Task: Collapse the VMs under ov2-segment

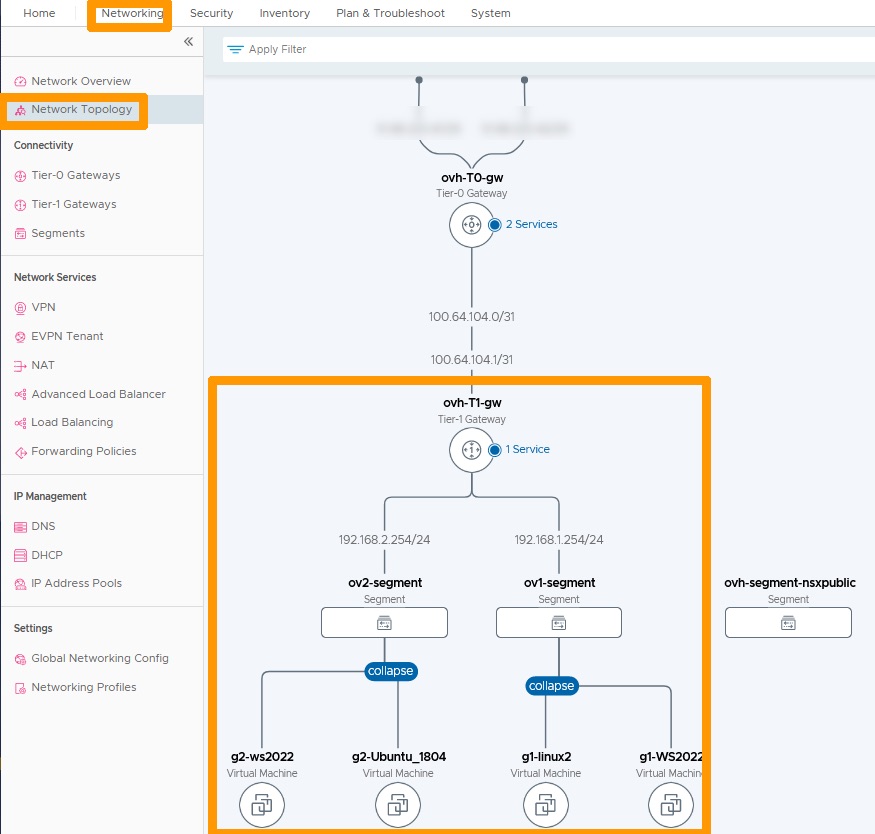Action: click(x=390, y=671)
